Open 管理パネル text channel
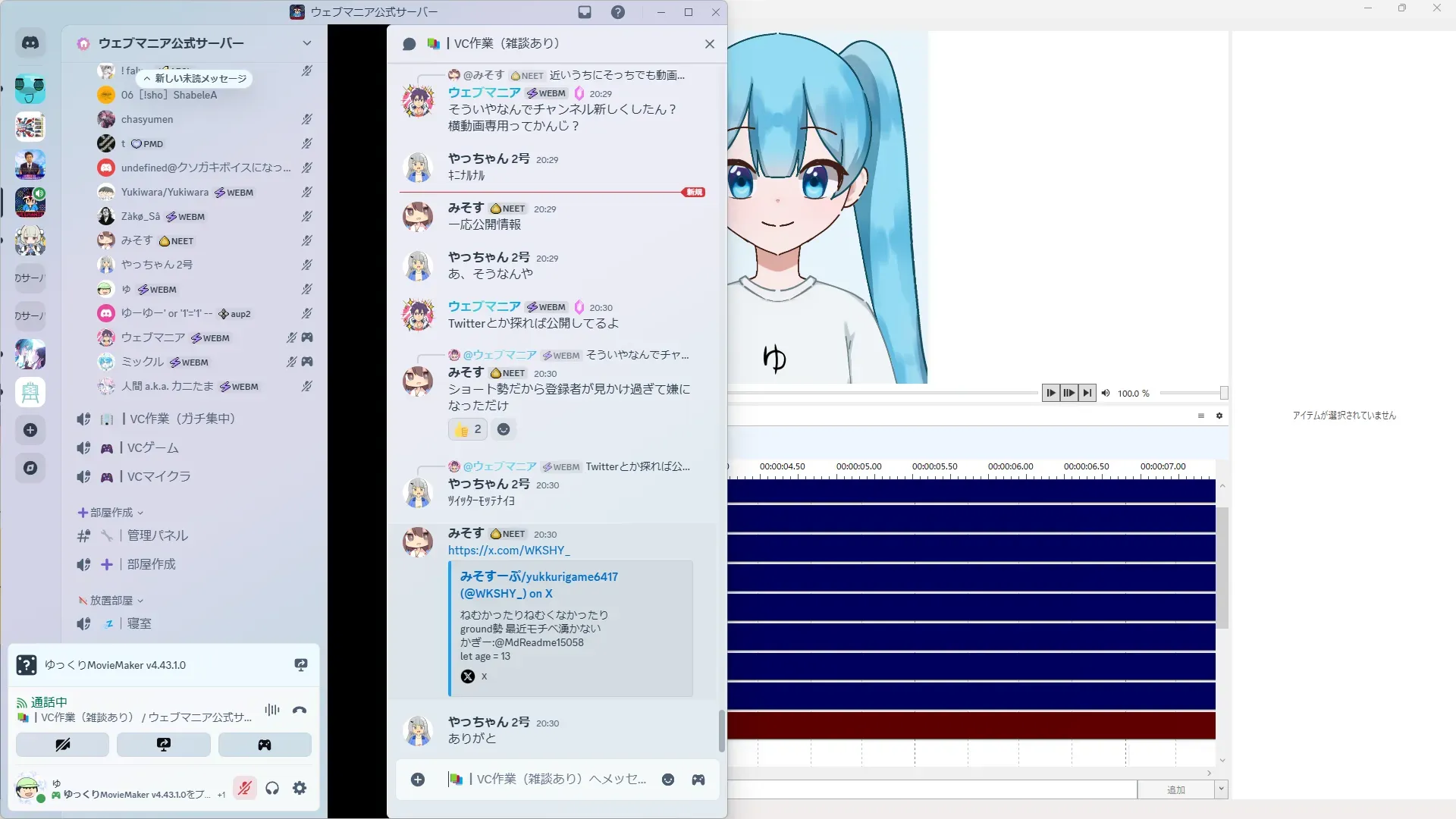Viewport: 1456px width, 819px height. [x=157, y=536]
